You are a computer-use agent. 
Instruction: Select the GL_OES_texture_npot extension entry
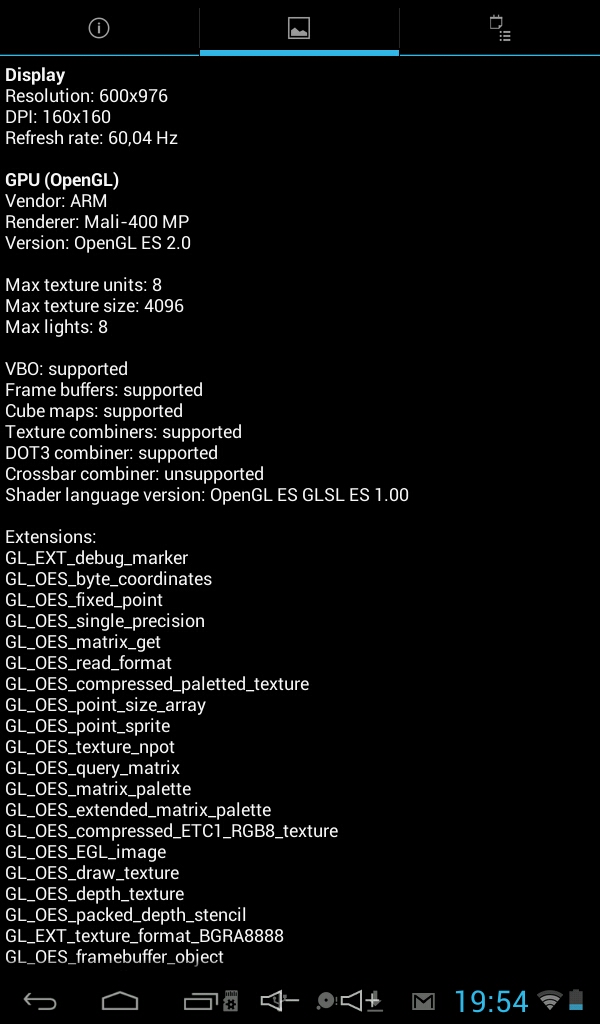click(90, 747)
